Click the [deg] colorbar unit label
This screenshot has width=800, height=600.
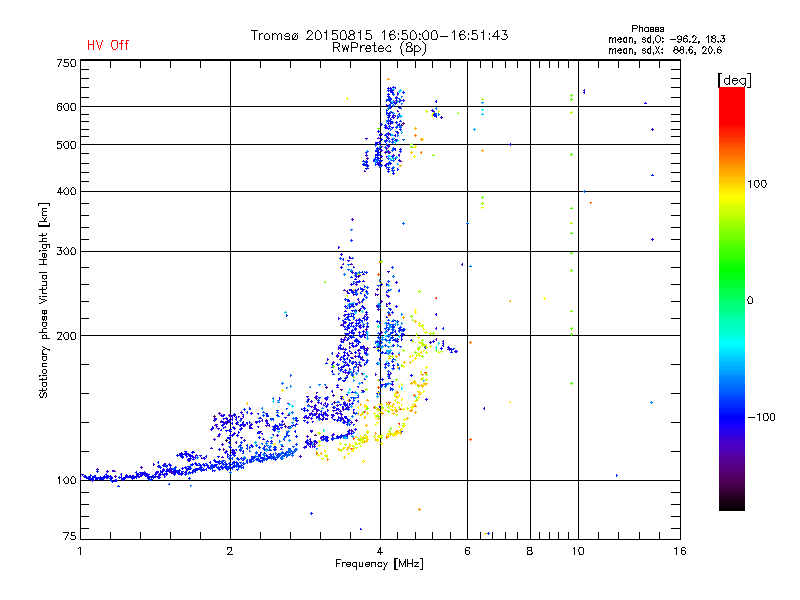[x=734, y=80]
